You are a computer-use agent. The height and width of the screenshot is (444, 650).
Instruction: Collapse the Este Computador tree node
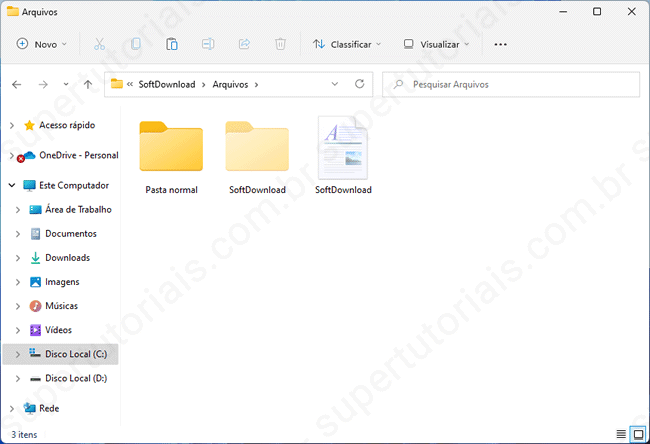coord(11,186)
